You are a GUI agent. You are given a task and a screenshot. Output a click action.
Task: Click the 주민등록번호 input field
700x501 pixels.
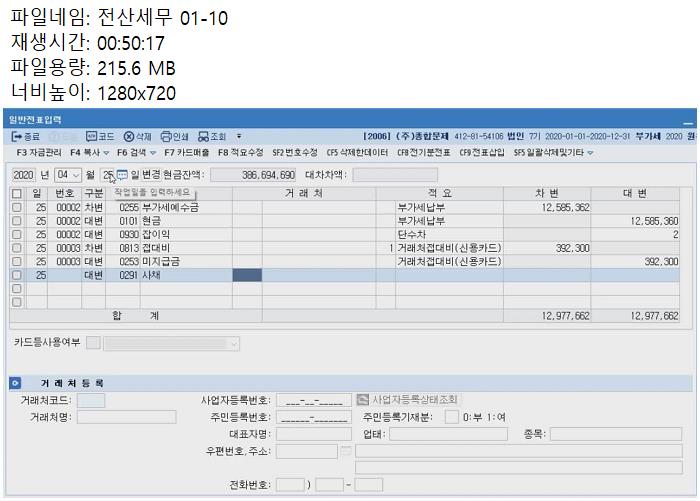click(314, 417)
